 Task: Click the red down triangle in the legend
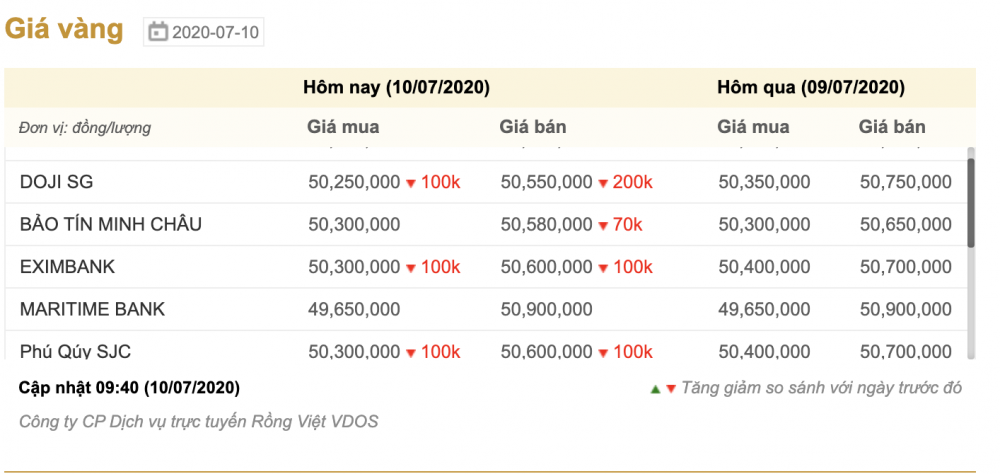click(670, 389)
